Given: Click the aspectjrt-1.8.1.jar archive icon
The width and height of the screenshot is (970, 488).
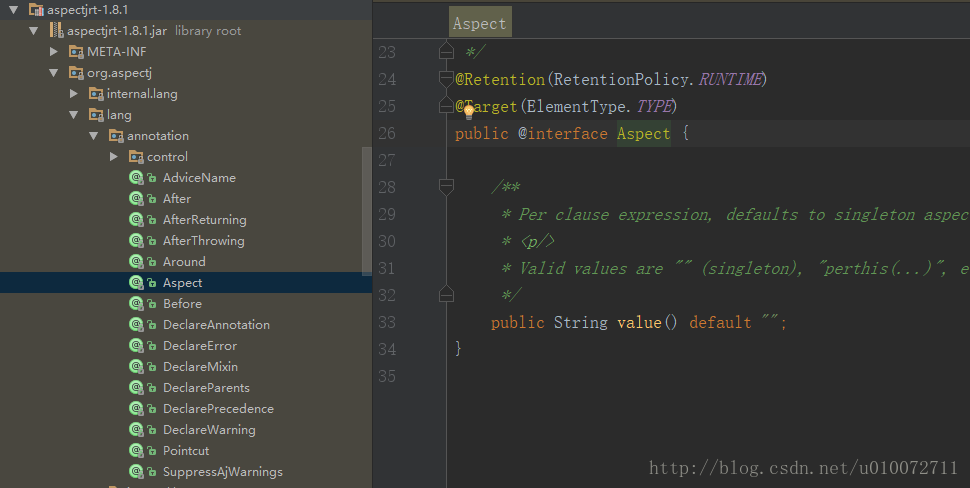Looking at the screenshot, I should (56, 30).
